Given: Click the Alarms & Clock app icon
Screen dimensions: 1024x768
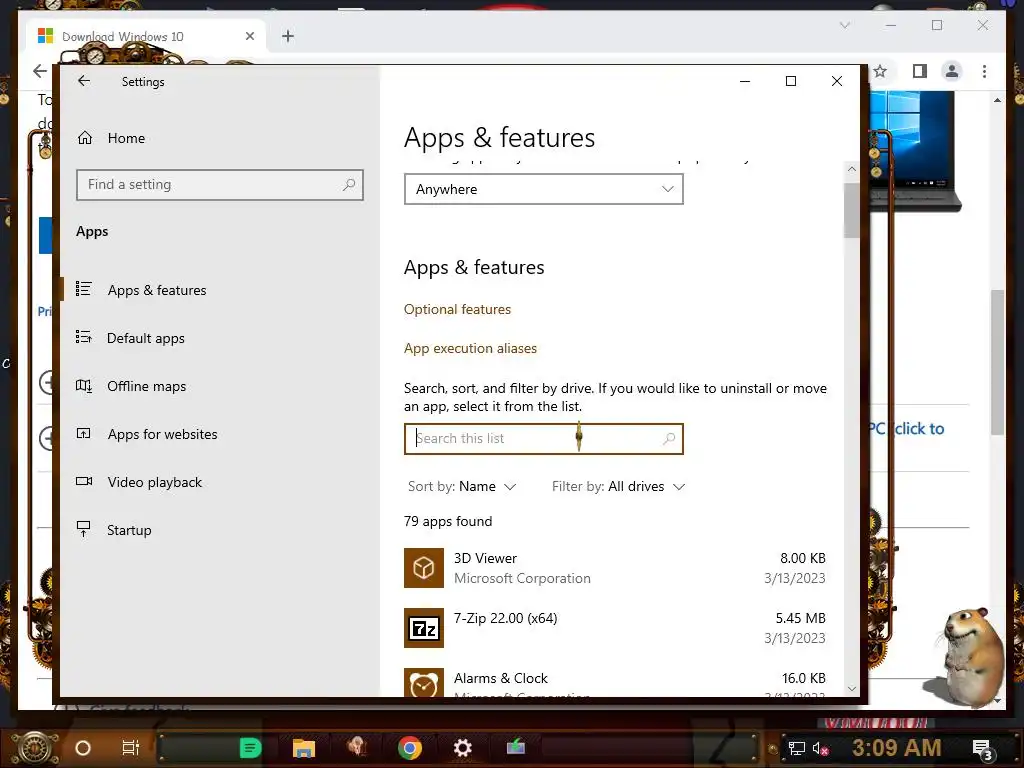Looking at the screenshot, I should 424,682.
